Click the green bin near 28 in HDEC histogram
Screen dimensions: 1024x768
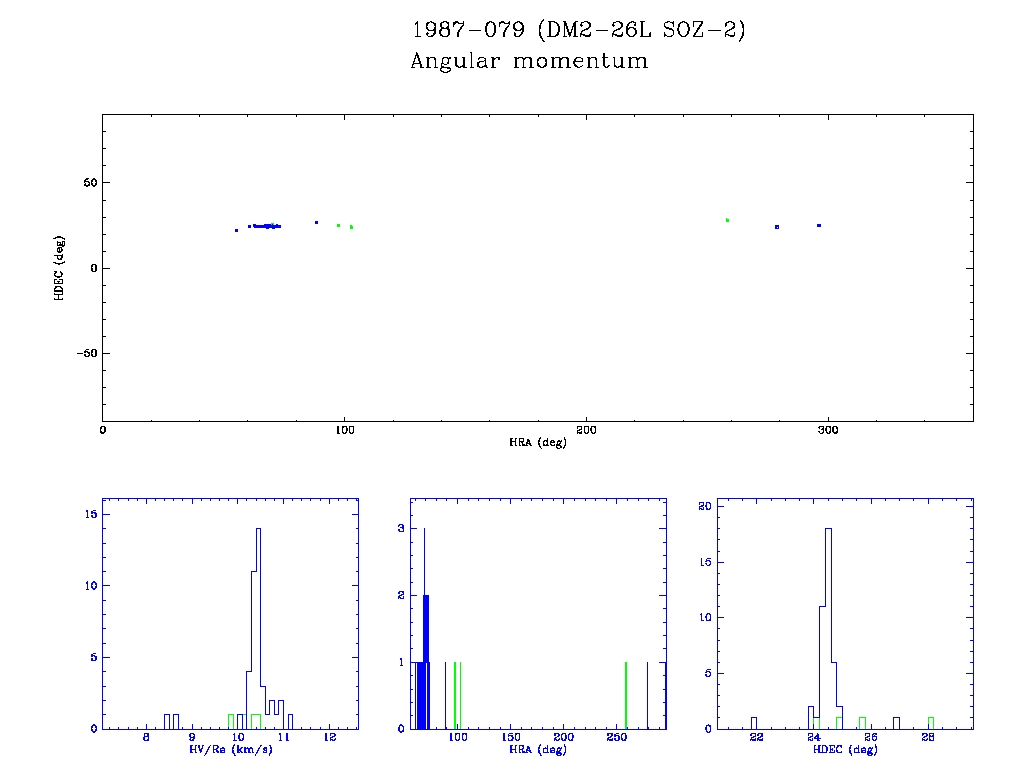[x=930, y=722]
